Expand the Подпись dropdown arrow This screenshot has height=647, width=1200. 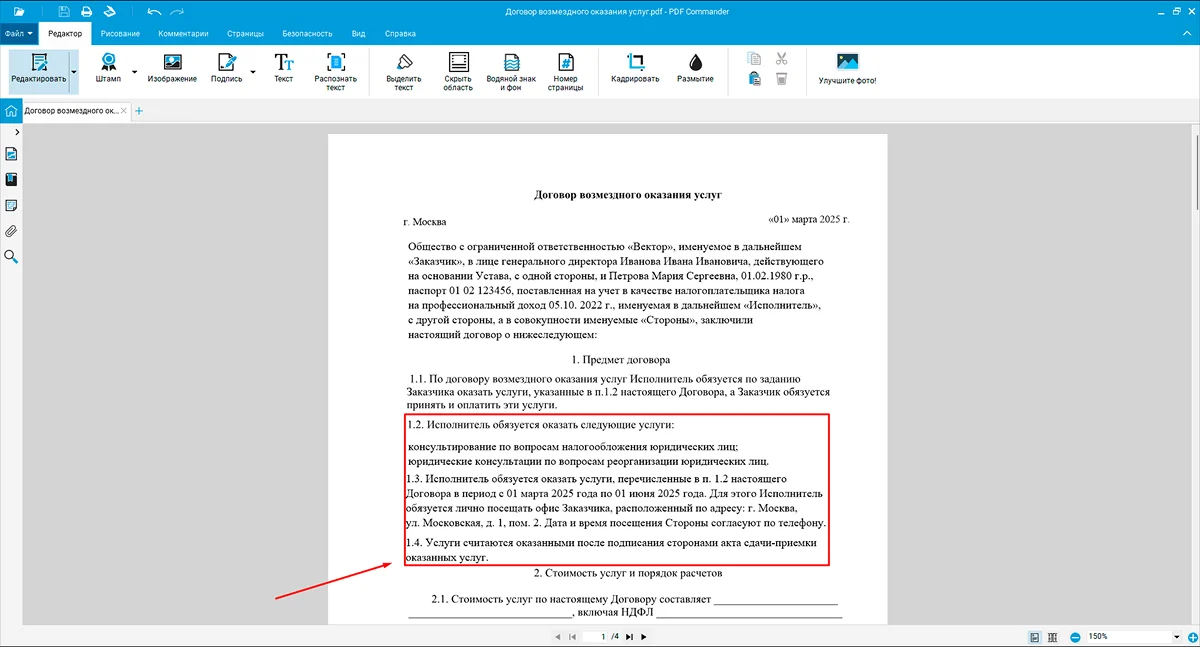[253, 71]
